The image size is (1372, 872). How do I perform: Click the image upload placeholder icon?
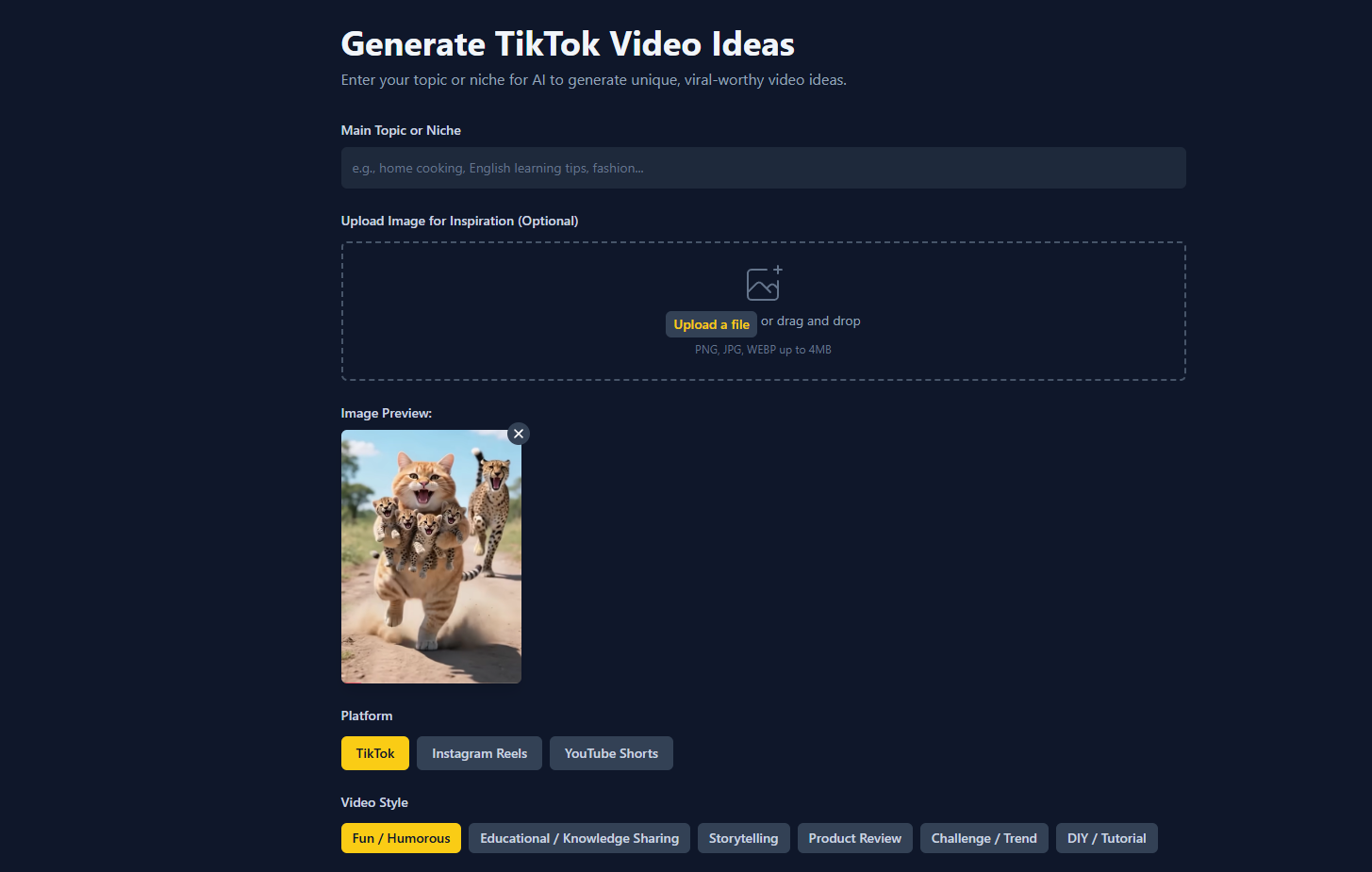pyautogui.click(x=763, y=283)
